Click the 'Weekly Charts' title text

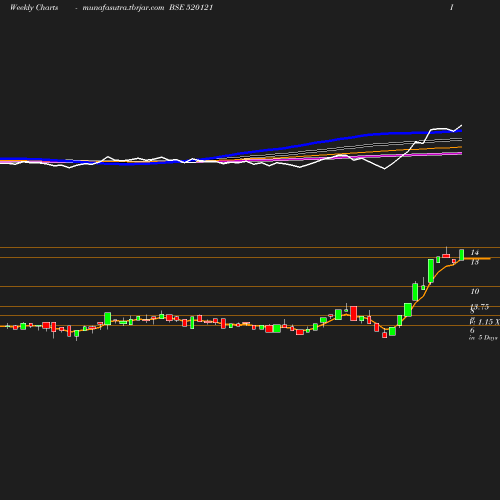[34, 8]
